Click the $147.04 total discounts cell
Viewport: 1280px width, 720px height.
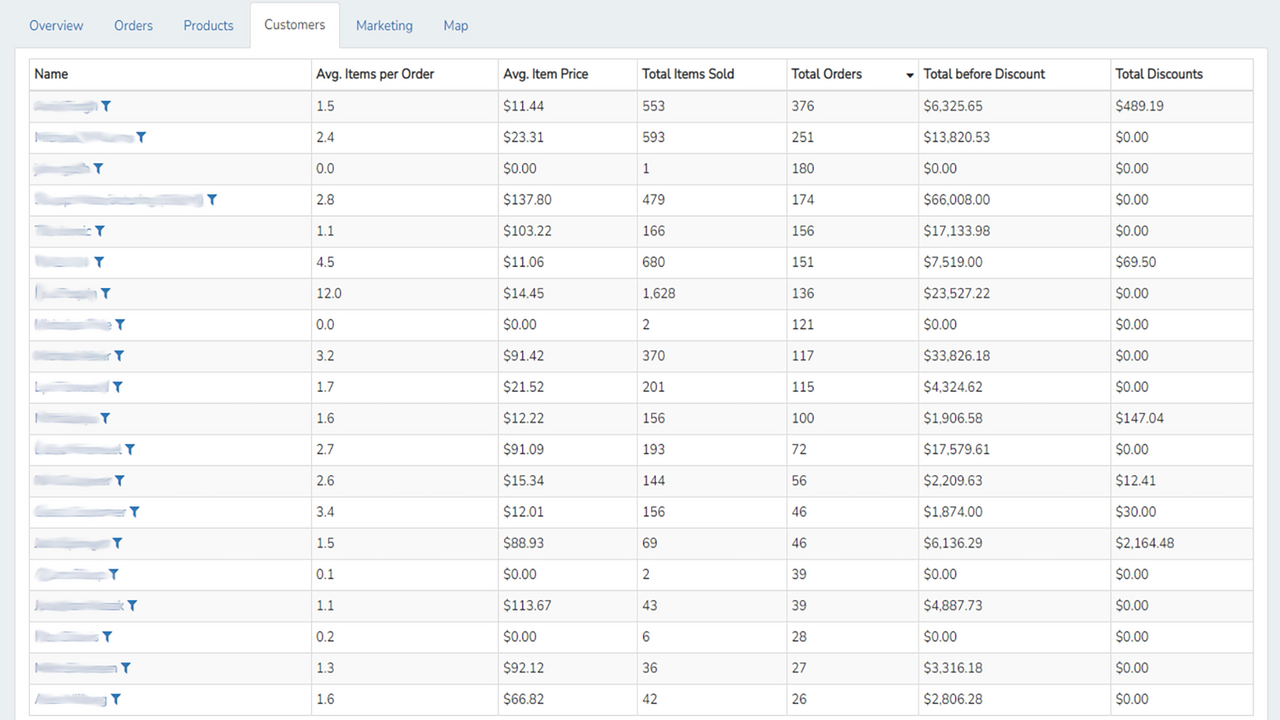click(1181, 418)
